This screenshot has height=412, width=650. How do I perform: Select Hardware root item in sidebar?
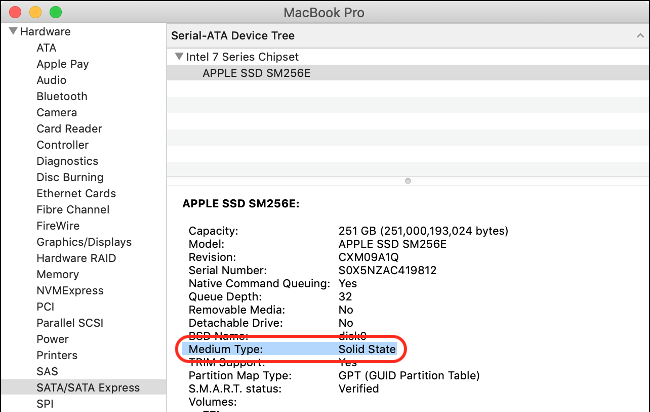click(45, 31)
